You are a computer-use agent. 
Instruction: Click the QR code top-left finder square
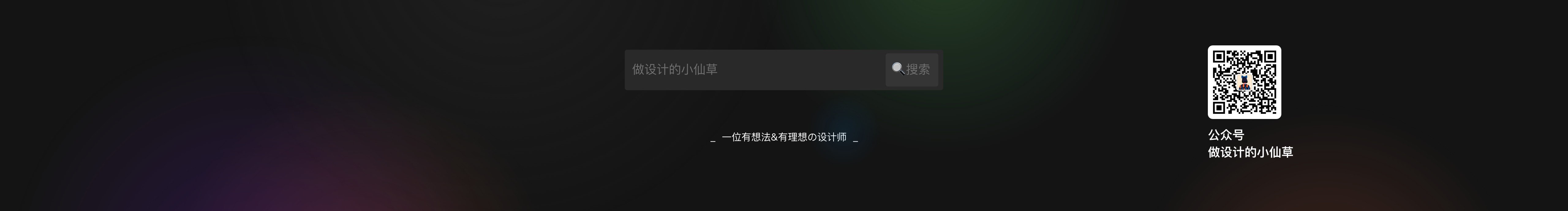tap(1219, 57)
